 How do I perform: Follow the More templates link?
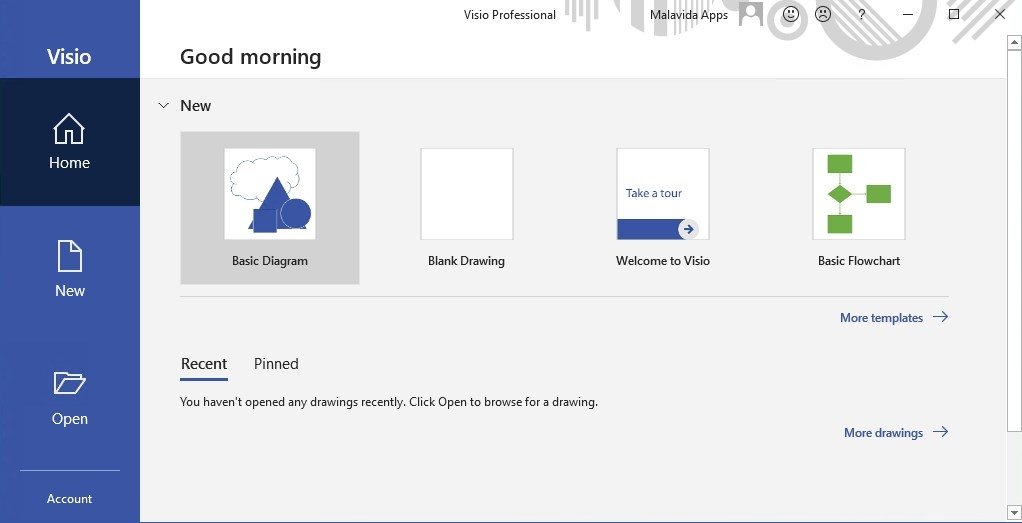point(894,318)
